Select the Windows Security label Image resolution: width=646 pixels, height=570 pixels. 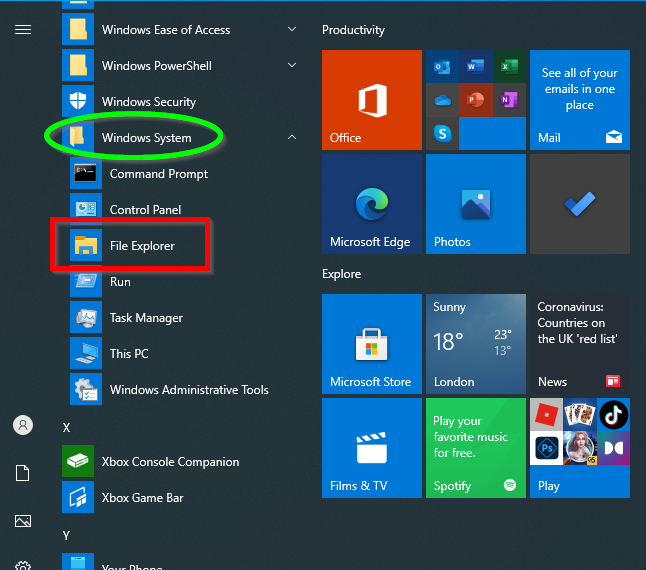click(149, 101)
